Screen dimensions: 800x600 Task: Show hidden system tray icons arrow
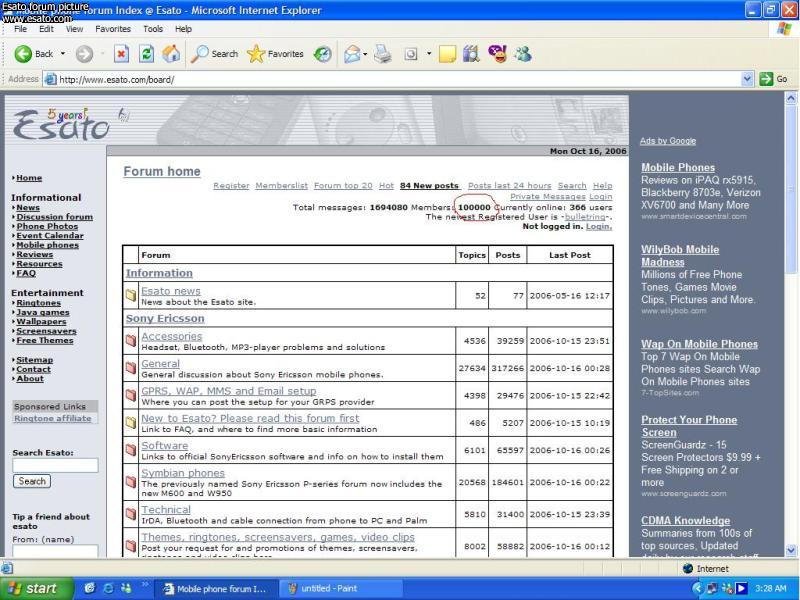(697, 589)
